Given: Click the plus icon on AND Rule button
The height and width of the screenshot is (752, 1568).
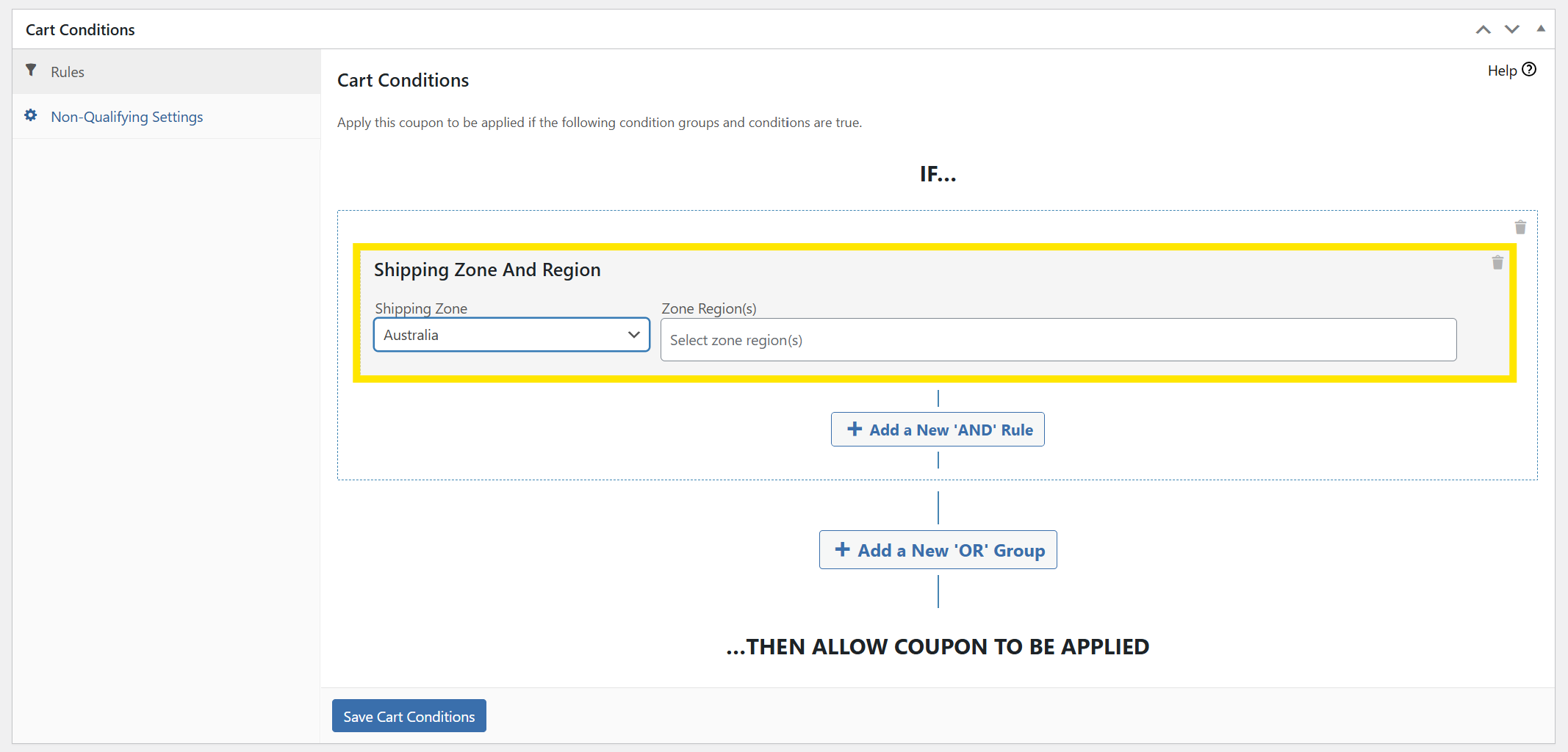Looking at the screenshot, I should pyautogui.click(x=855, y=429).
